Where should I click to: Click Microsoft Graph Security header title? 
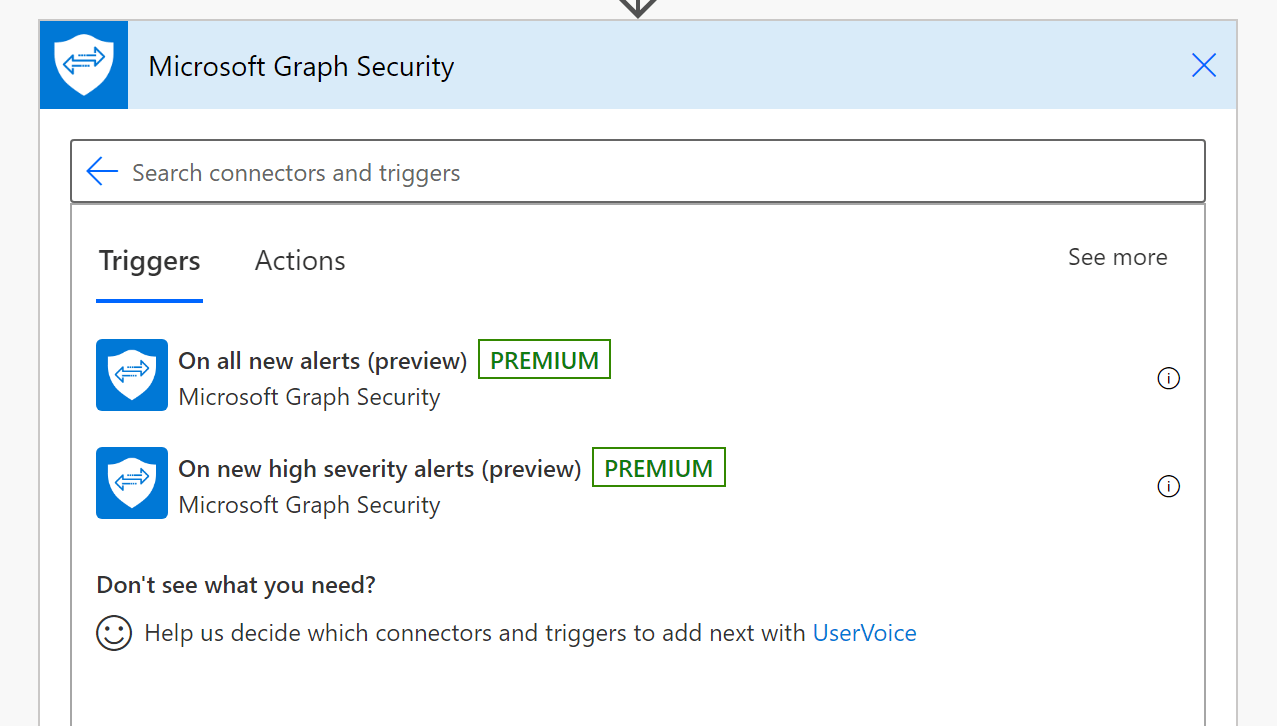point(301,67)
